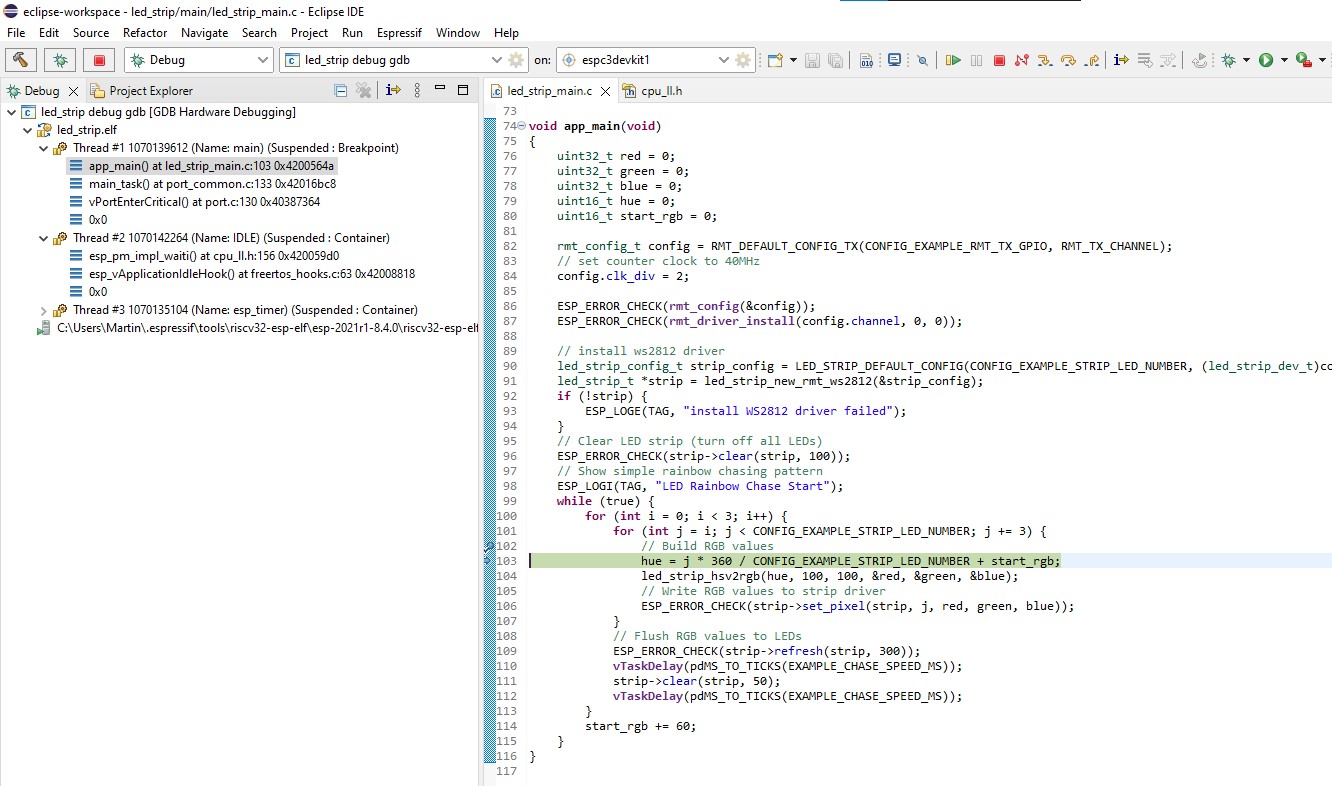Open the Refactor menu
This screenshot has width=1332, height=786.
click(x=145, y=33)
